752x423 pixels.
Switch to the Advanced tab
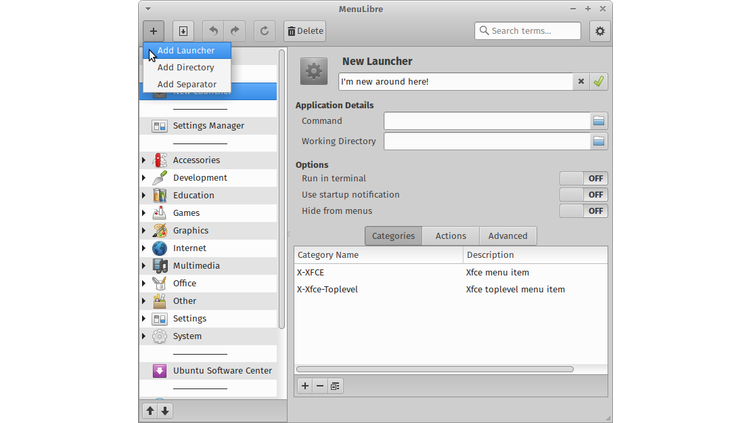click(507, 236)
